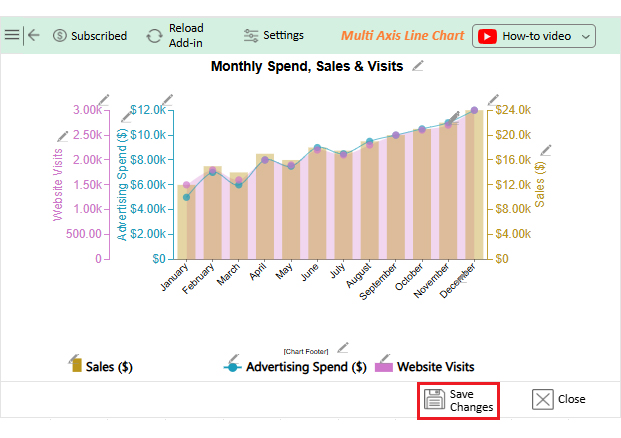The height and width of the screenshot is (438, 621).
Task: Click pencil icon above Advertising Spend axis
Action: pos(167,98)
